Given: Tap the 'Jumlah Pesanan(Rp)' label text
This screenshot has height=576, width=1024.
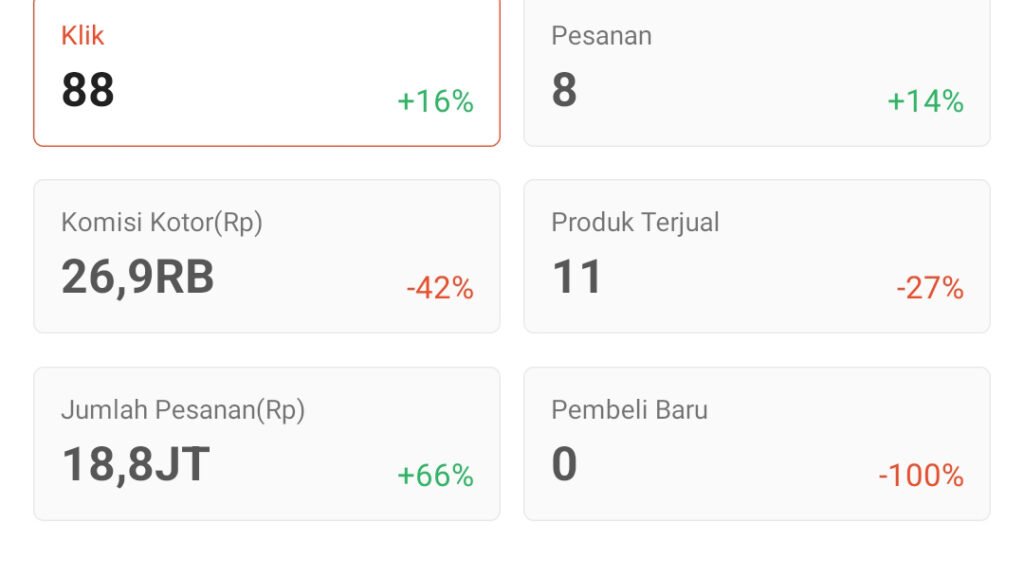Looking at the screenshot, I should (183, 409).
